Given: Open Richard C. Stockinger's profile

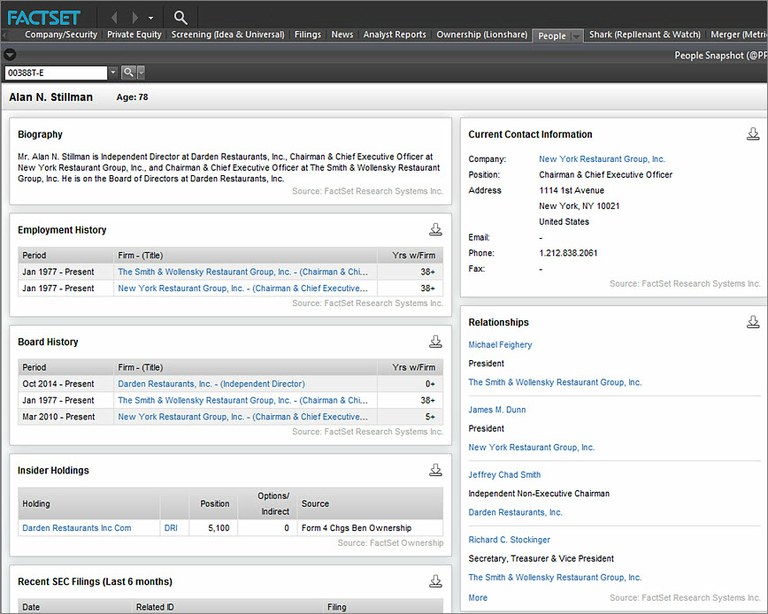Looking at the screenshot, I should coord(509,540).
